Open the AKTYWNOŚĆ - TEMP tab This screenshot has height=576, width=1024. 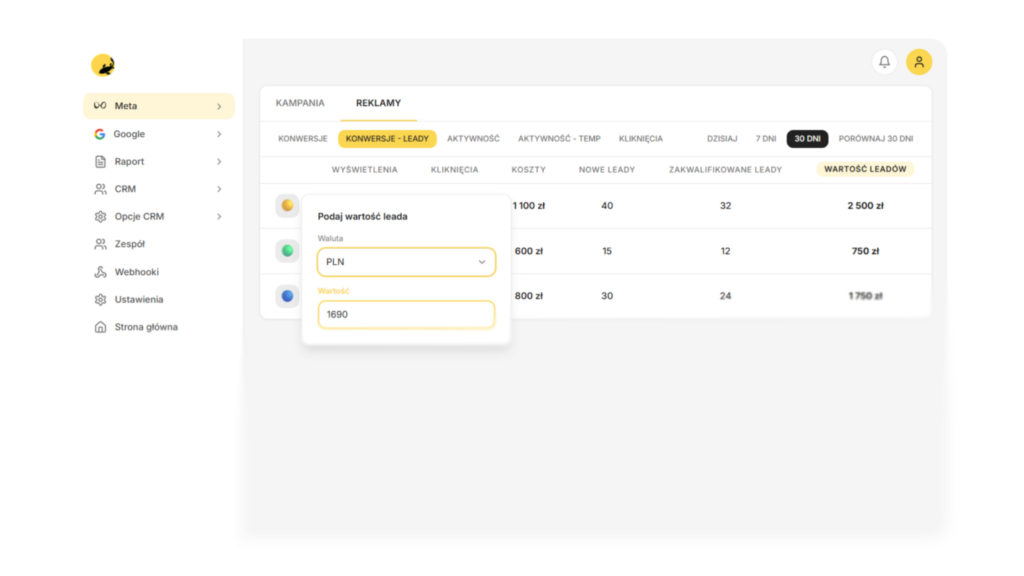pos(559,139)
